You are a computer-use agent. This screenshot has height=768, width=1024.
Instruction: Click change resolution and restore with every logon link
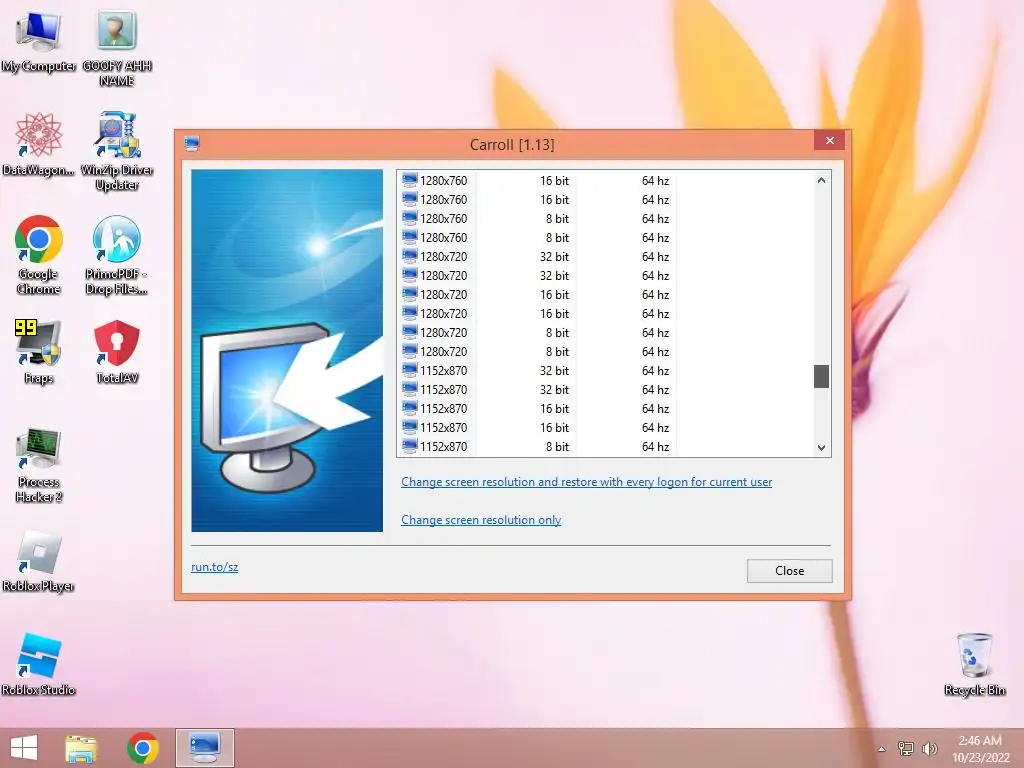click(586, 482)
